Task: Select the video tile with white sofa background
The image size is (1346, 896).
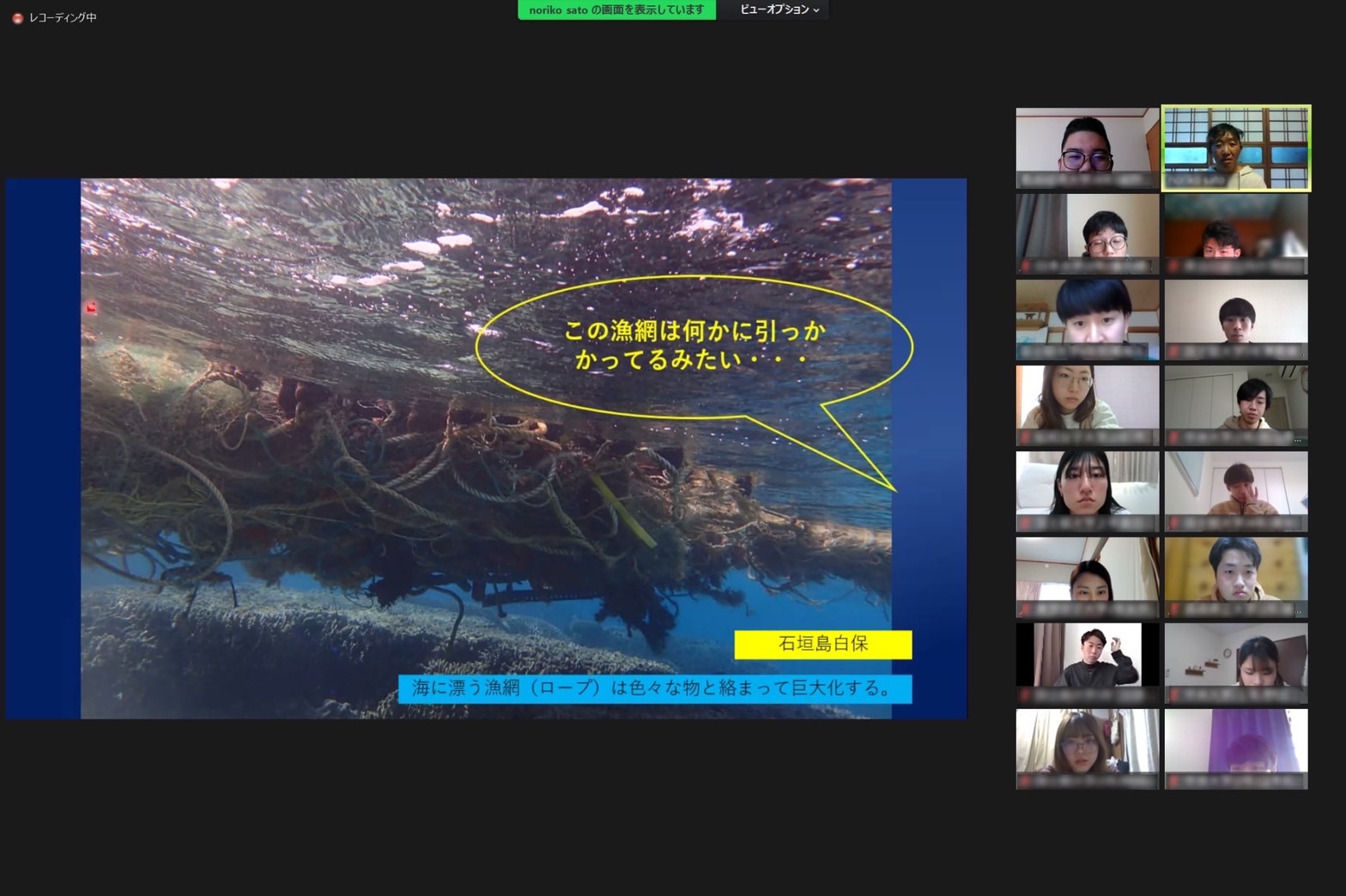Action: pos(1087,491)
